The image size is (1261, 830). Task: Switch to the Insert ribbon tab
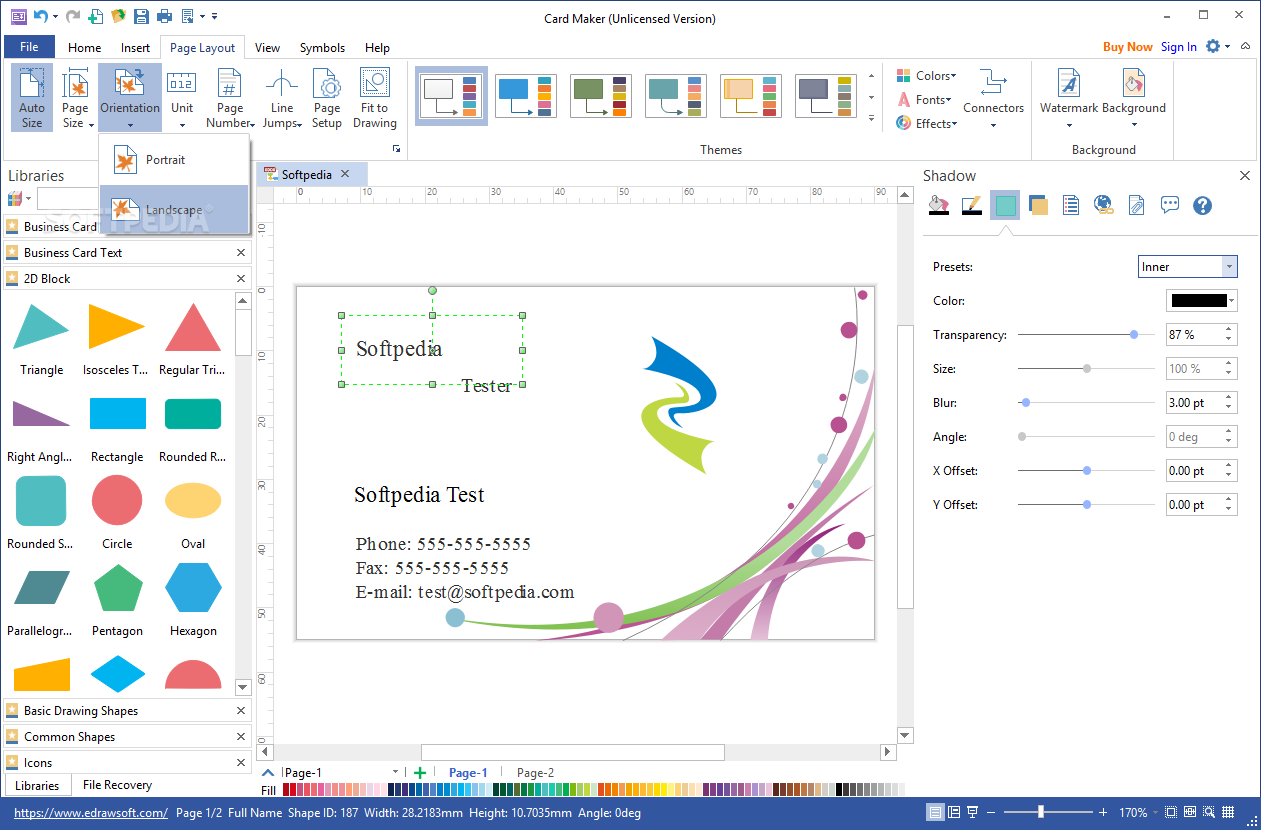point(135,47)
